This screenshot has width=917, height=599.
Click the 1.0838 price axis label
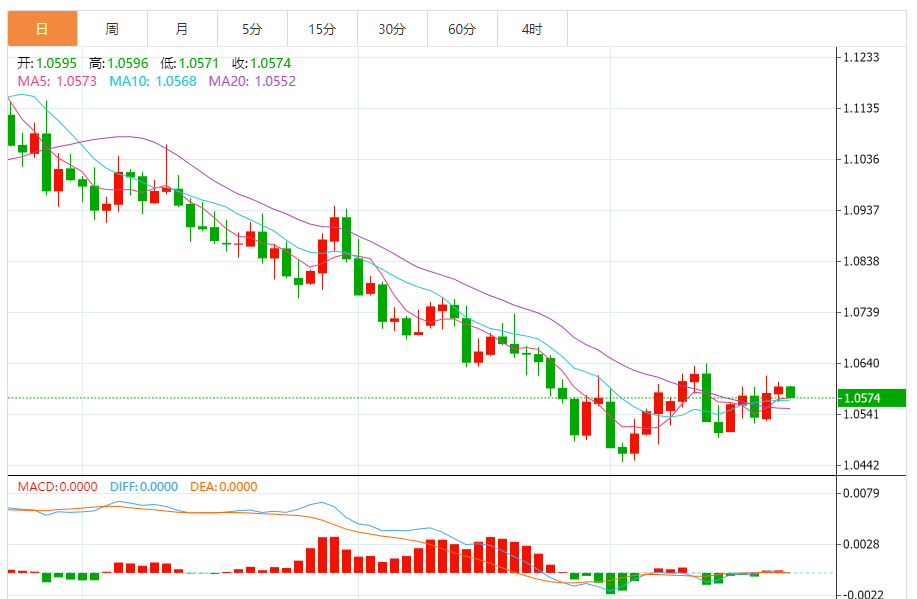[x=861, y=261]
